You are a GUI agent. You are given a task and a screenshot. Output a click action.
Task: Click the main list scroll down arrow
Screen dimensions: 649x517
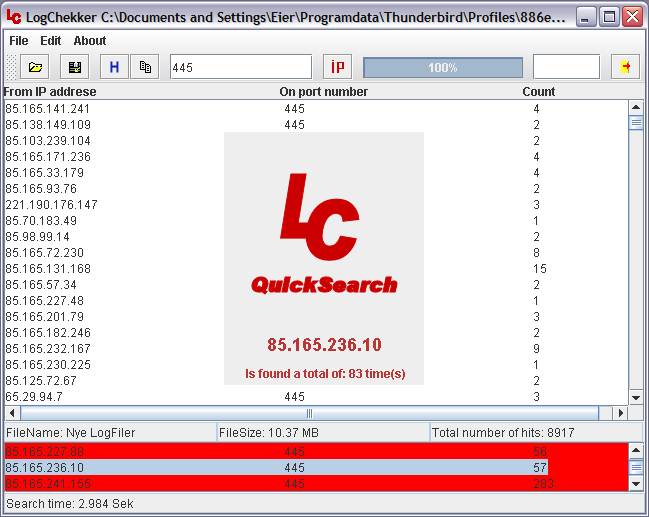636,398
